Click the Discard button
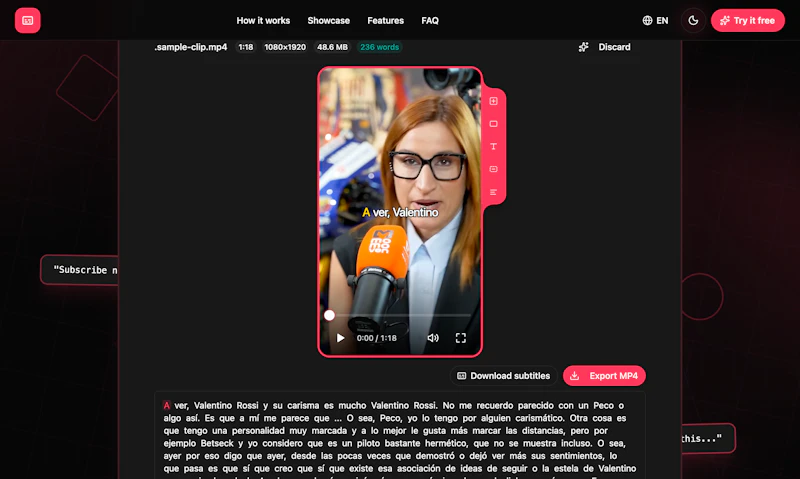800x479 pixels. [x=614, y=47]
